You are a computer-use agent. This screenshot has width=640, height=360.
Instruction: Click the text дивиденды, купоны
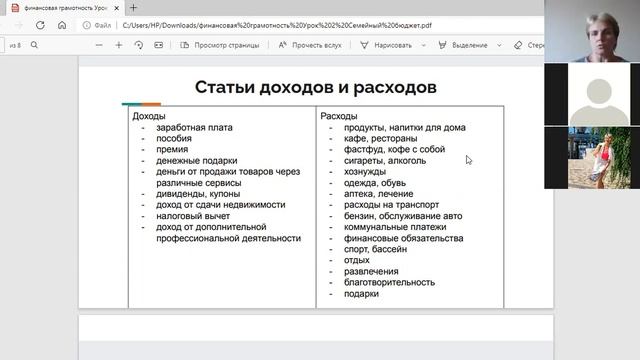click(x=198, y=194)
